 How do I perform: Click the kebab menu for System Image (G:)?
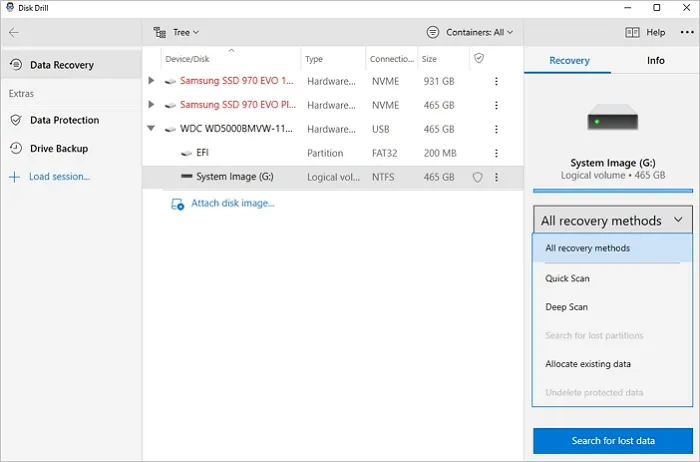pos(497,177)
